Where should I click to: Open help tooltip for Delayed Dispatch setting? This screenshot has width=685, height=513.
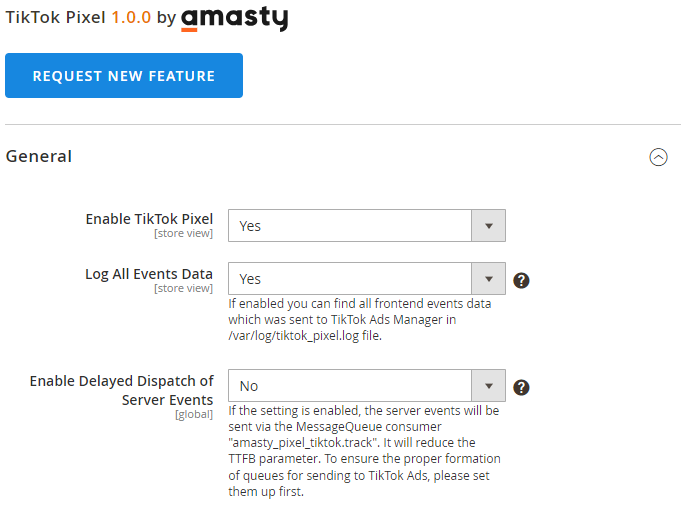pos(521,387)
